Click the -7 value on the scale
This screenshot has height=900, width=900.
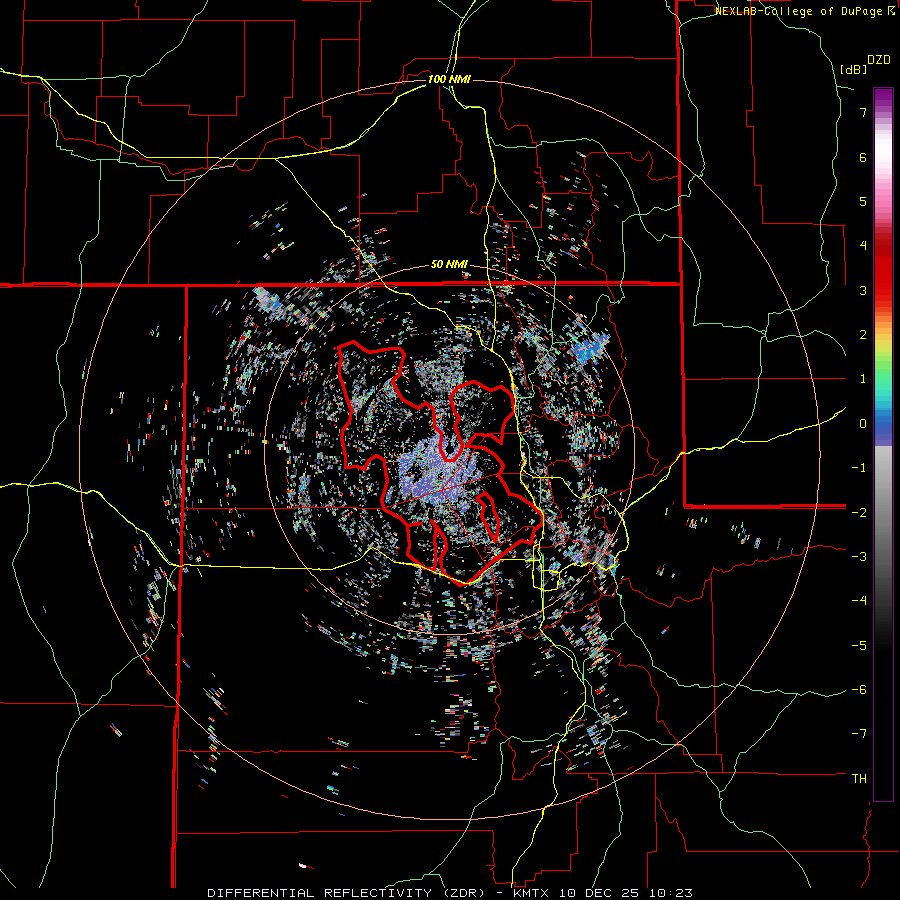coord(859,734)
